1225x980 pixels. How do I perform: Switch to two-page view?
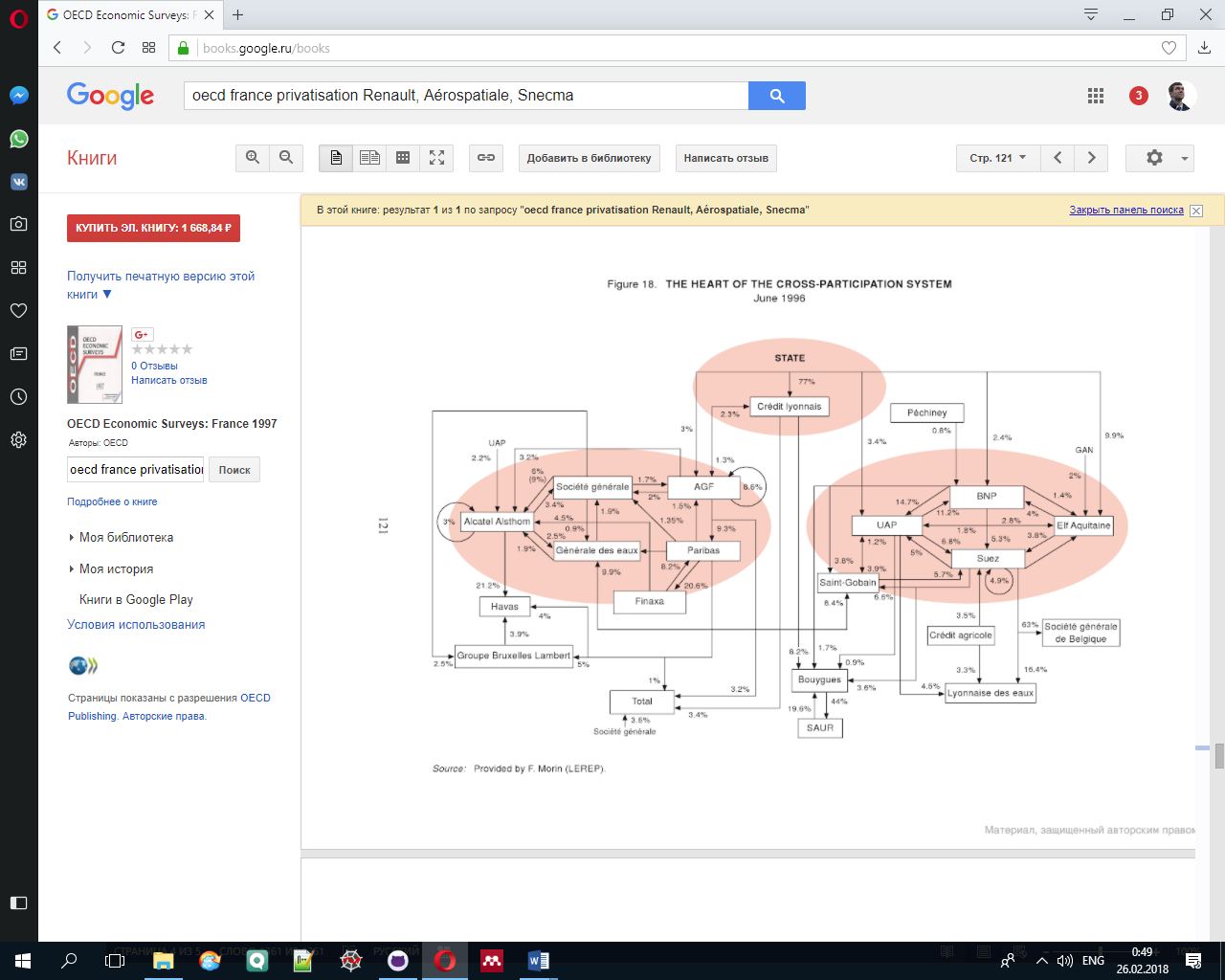(369, 158)
